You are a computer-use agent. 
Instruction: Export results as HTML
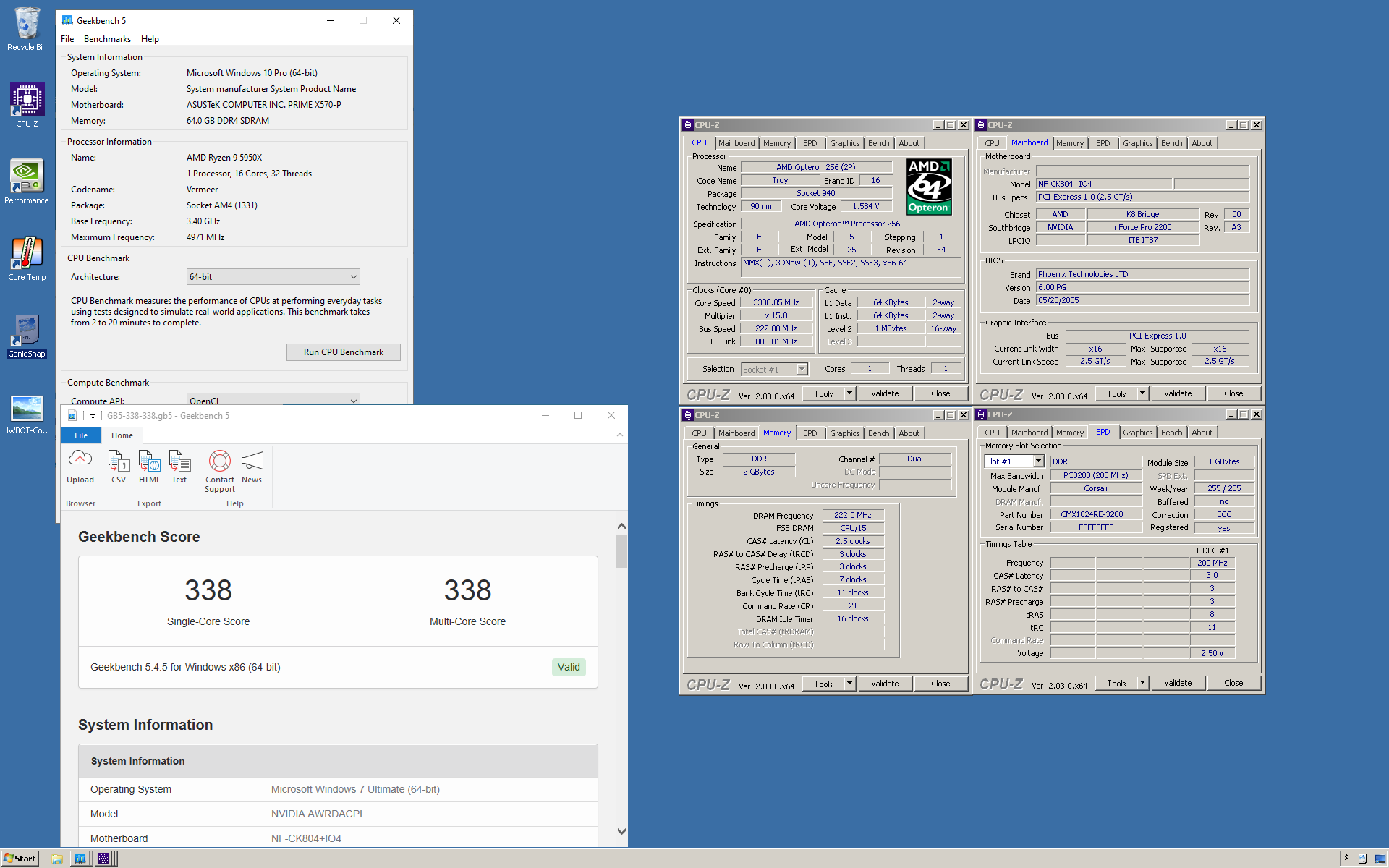point(149,467)
